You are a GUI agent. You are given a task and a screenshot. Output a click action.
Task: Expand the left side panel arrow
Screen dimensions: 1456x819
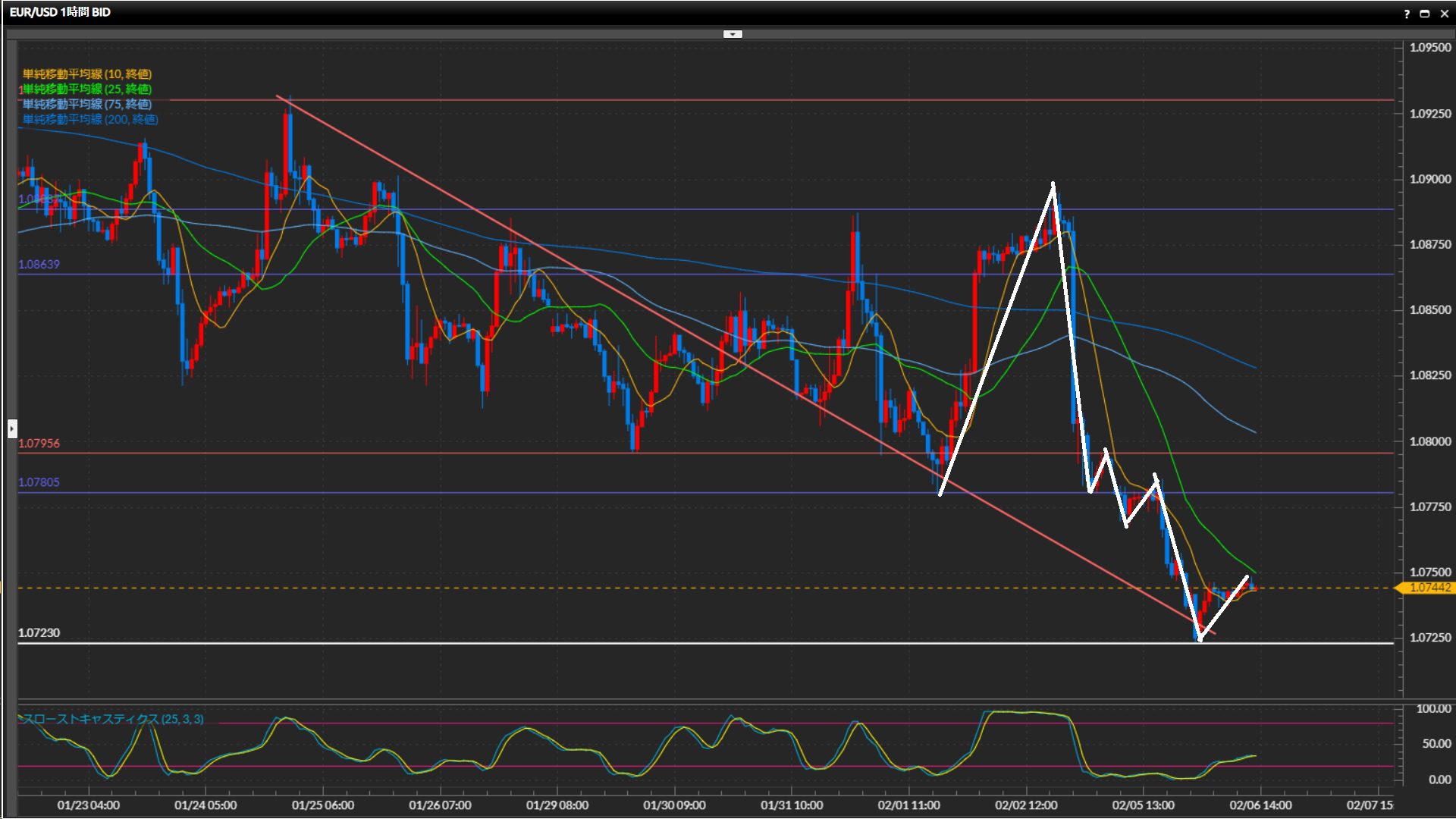[11, 429]
